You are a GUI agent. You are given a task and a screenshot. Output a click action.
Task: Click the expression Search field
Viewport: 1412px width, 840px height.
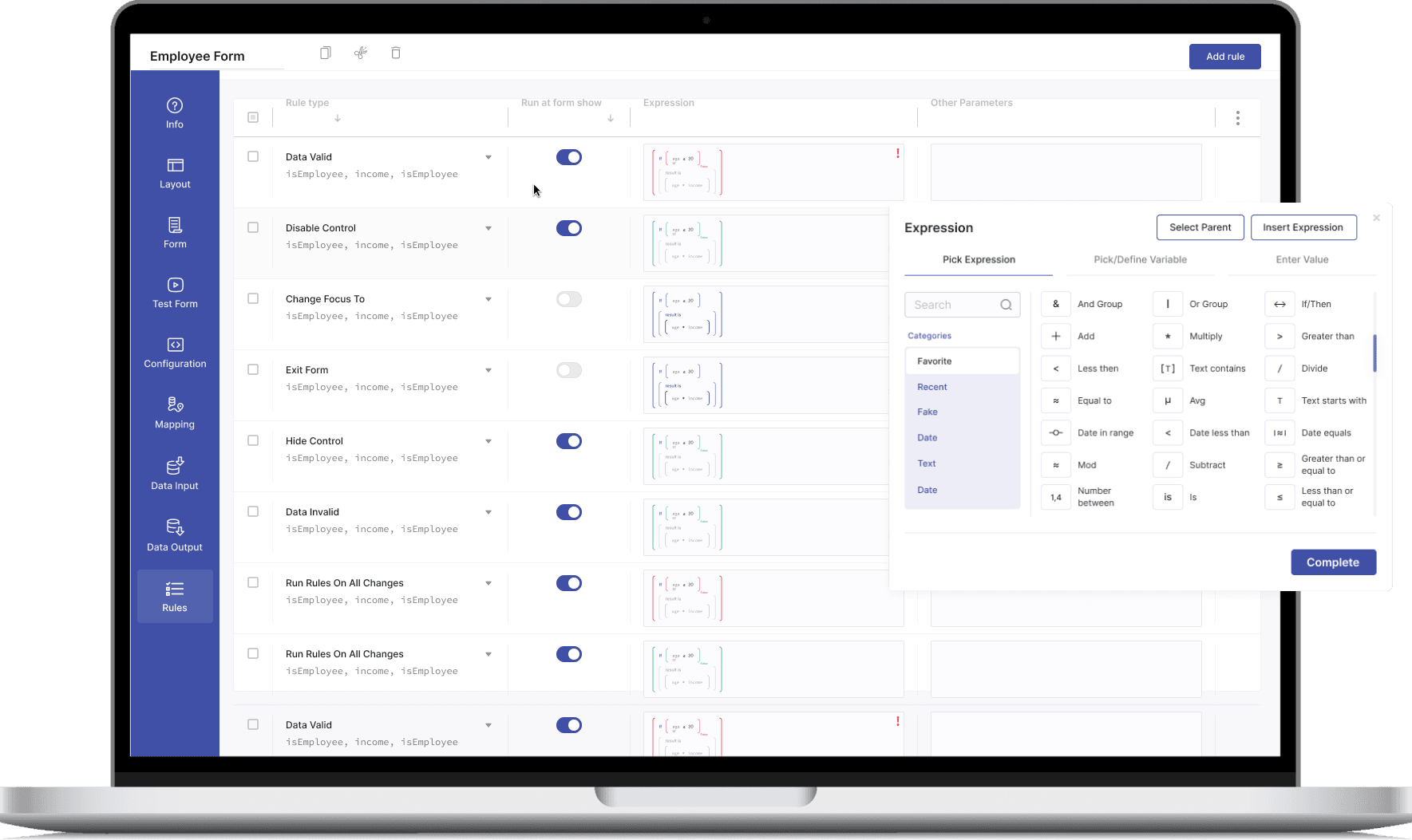(963, 305)
